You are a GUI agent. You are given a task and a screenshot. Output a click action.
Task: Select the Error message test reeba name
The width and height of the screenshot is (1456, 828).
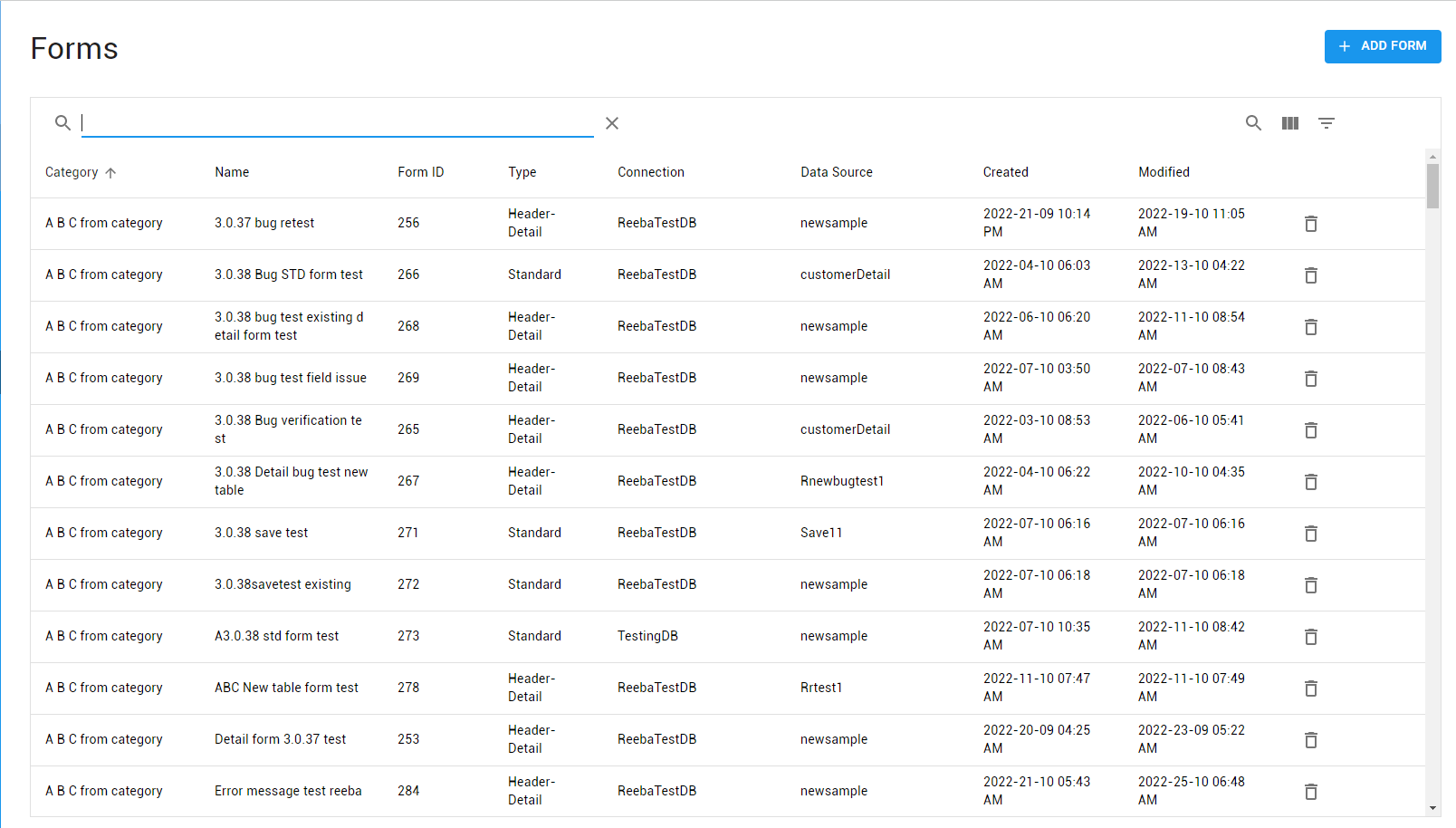pyautogui.click(x=288, y=791)
